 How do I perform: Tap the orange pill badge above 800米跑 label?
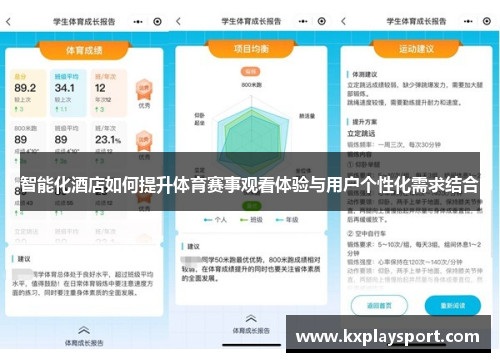click(x=251, y=72)
